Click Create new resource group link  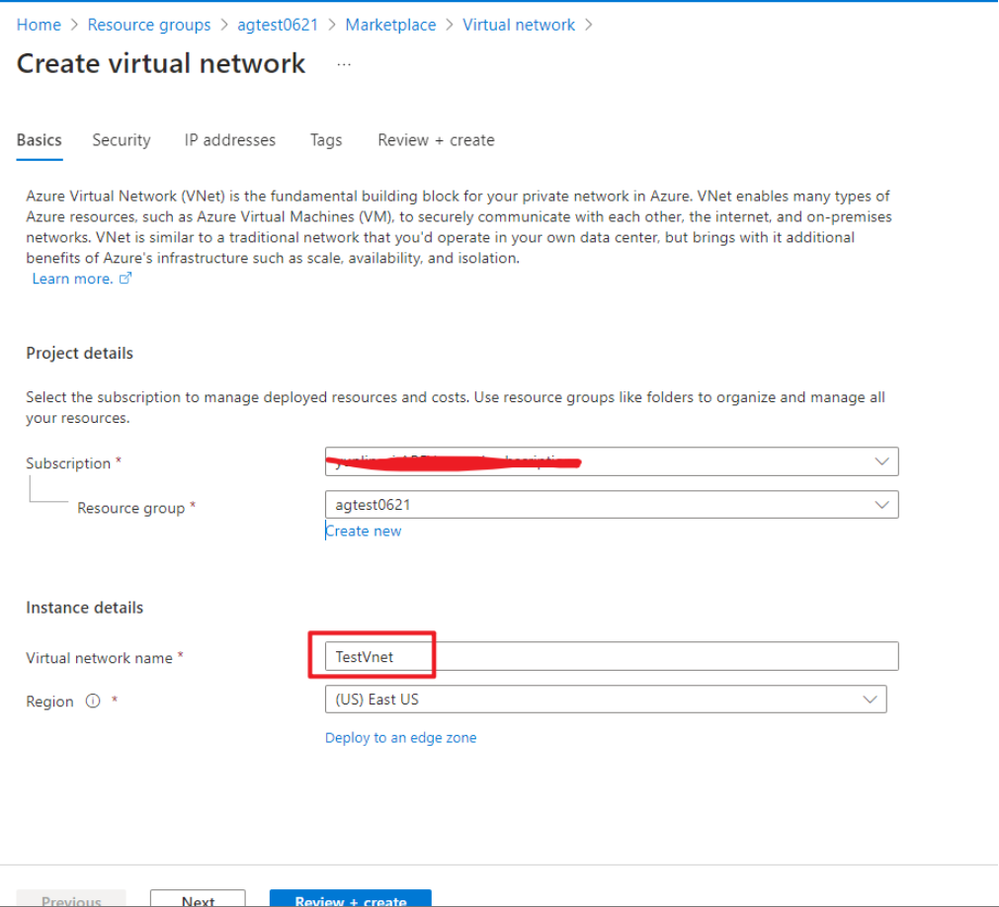coord(363,531)
